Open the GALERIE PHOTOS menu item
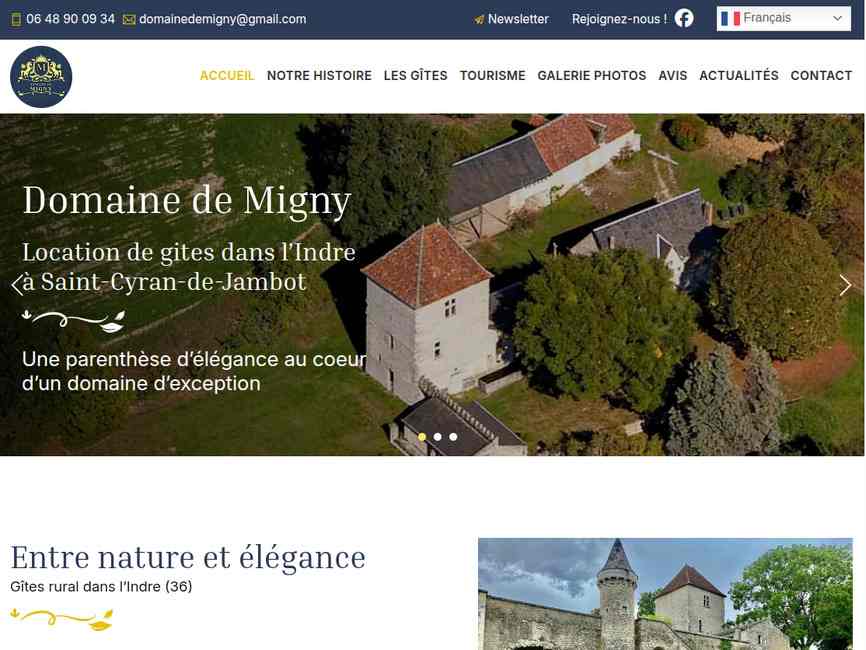866x650 pixels. (x=592, y=76)
